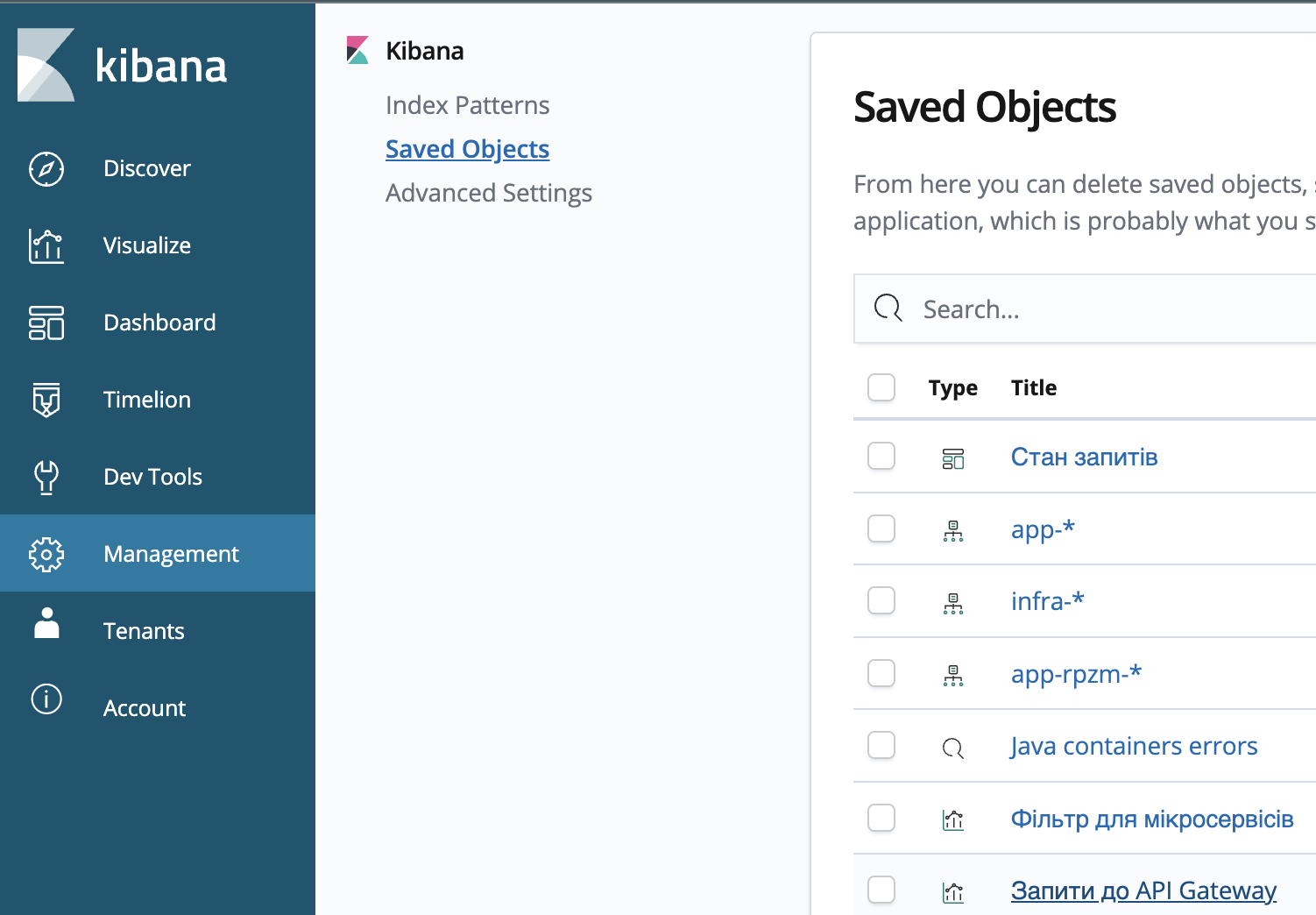Check the box for Стан запитів
Image resolution: width=1316 pixels, height=915 pixels.
[x=881, y=456]
